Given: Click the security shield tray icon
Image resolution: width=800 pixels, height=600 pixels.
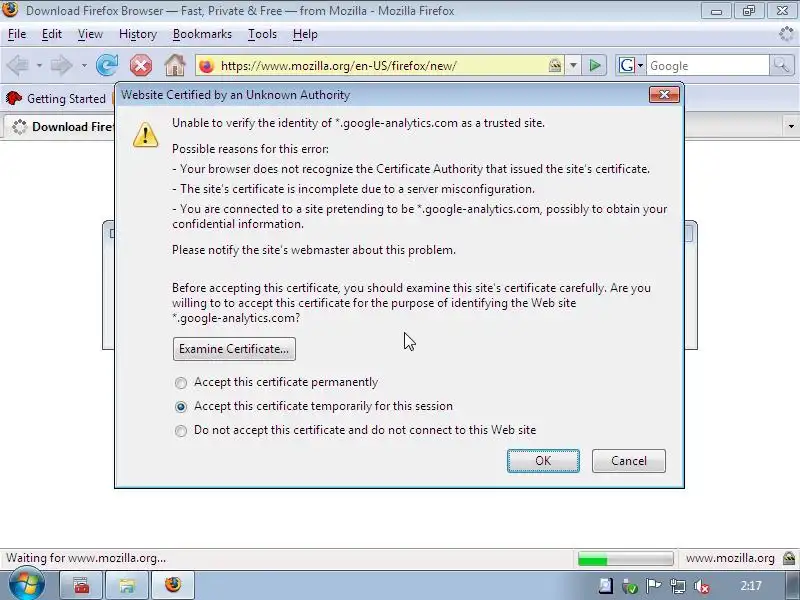Looking at the screenshot, I should pyautogui.click(x=630, y=586).
